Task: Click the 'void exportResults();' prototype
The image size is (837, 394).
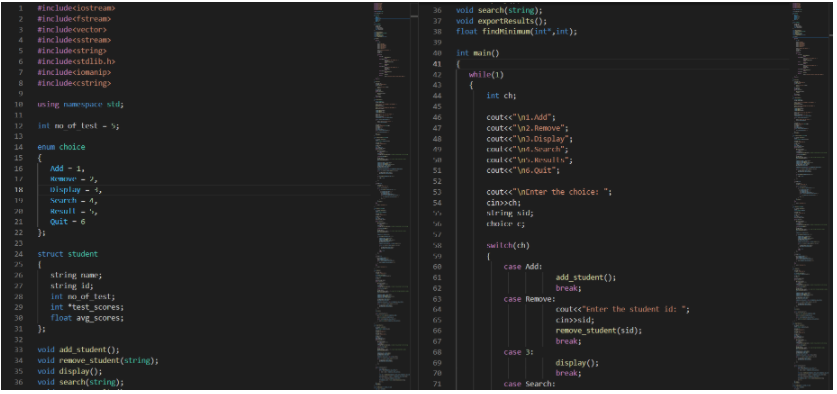Action: (502, 21)
